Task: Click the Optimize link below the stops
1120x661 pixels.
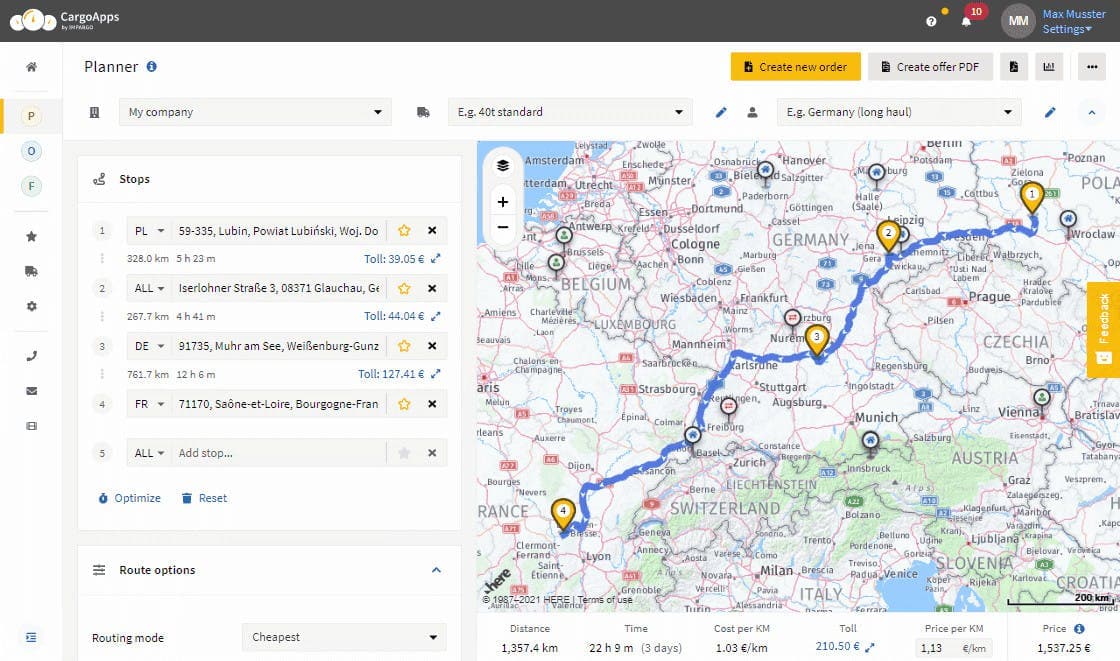Action: coord(129,497)
